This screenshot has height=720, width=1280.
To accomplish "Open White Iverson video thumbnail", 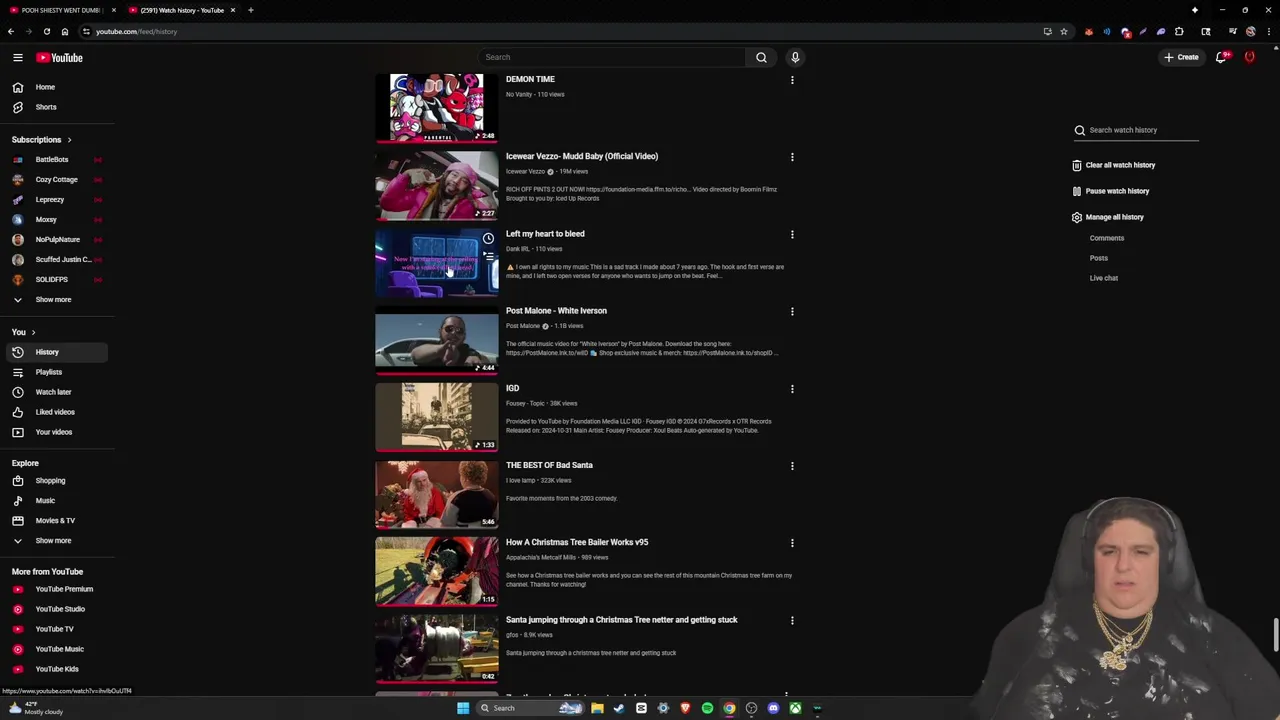I will point(437,342).
